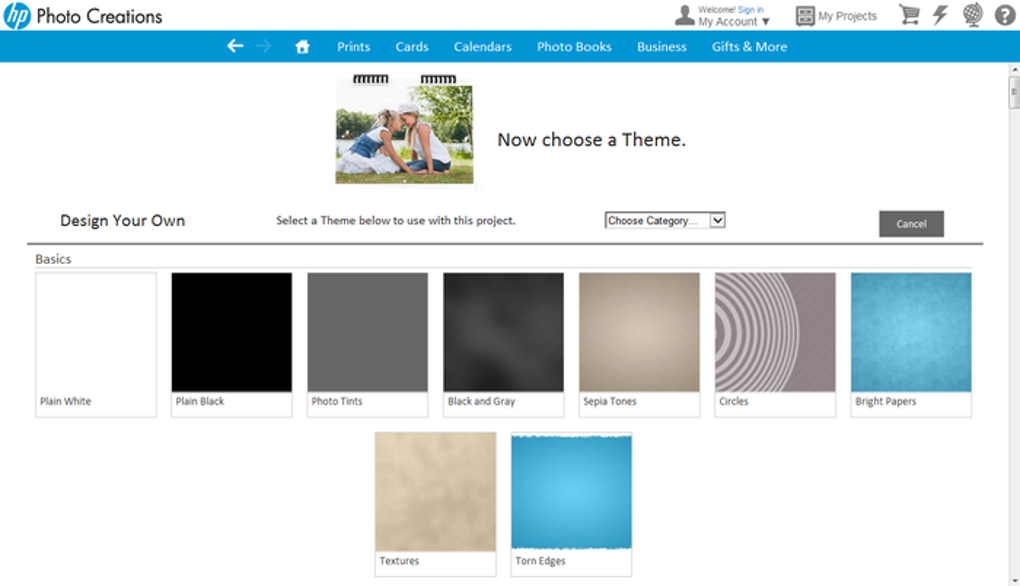This screenshot has width=1020, height=586.
Task: Click the page scrollbar thumb
Action: [x=1014, y=92]
